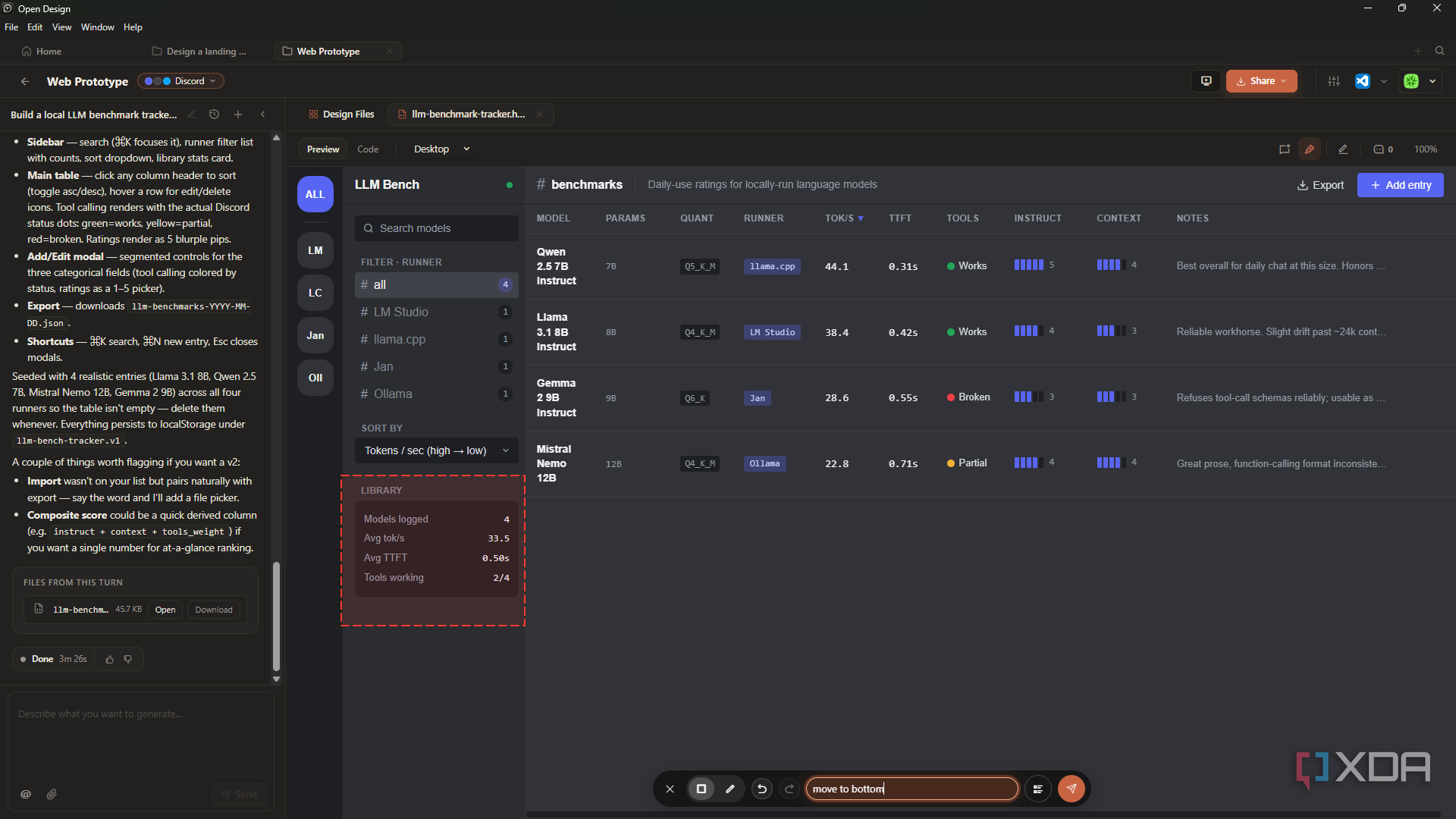Open conversation history clock icon
The image size is (1456, 819).
pos(214,115)
